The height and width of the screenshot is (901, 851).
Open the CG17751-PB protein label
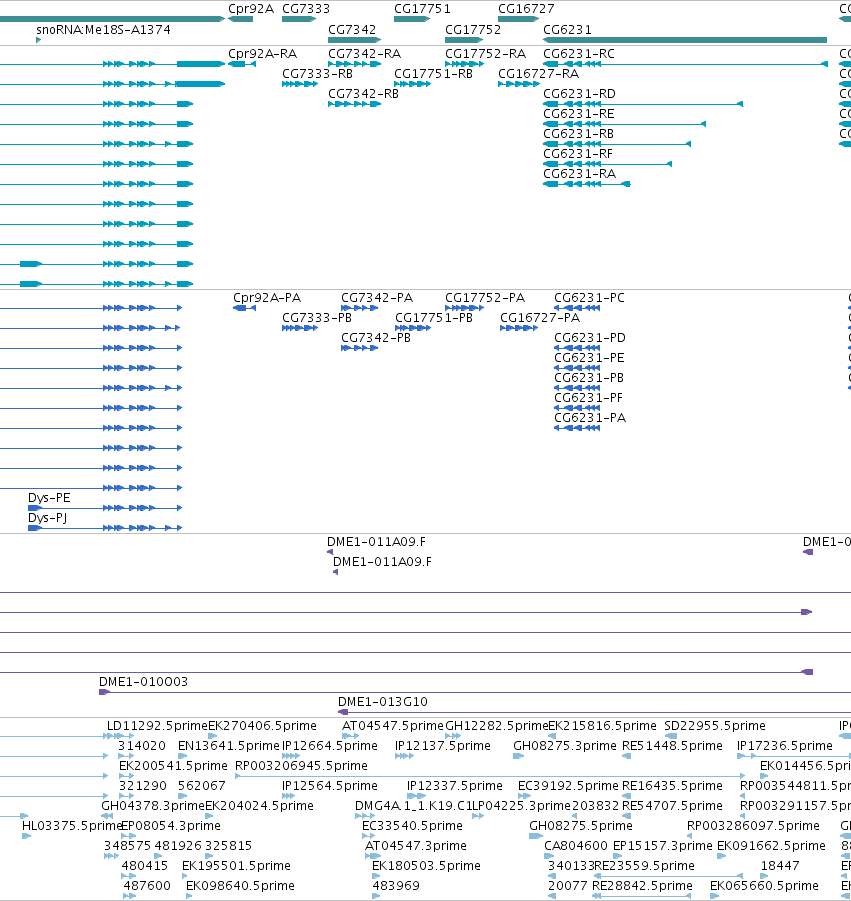(434, 318)
